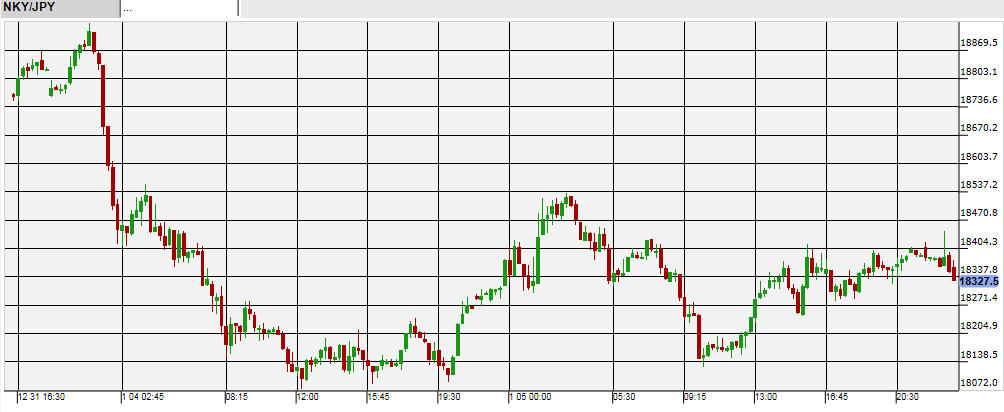Click the 08:15 time axis marker
Screen dimensions: 1004x412
tap(237, 397)
